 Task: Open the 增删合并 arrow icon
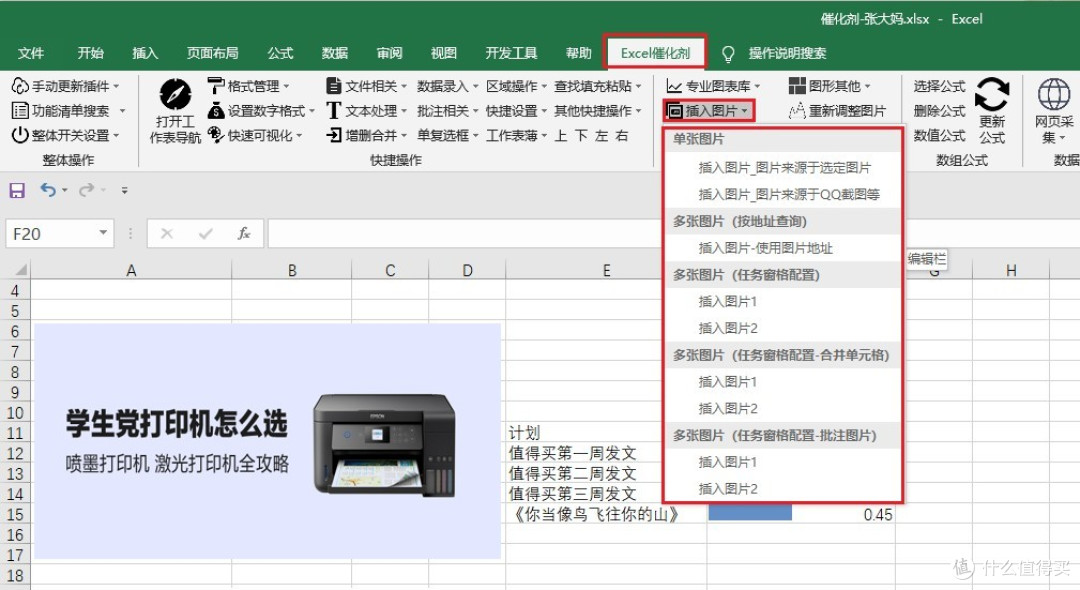(333, 133)
